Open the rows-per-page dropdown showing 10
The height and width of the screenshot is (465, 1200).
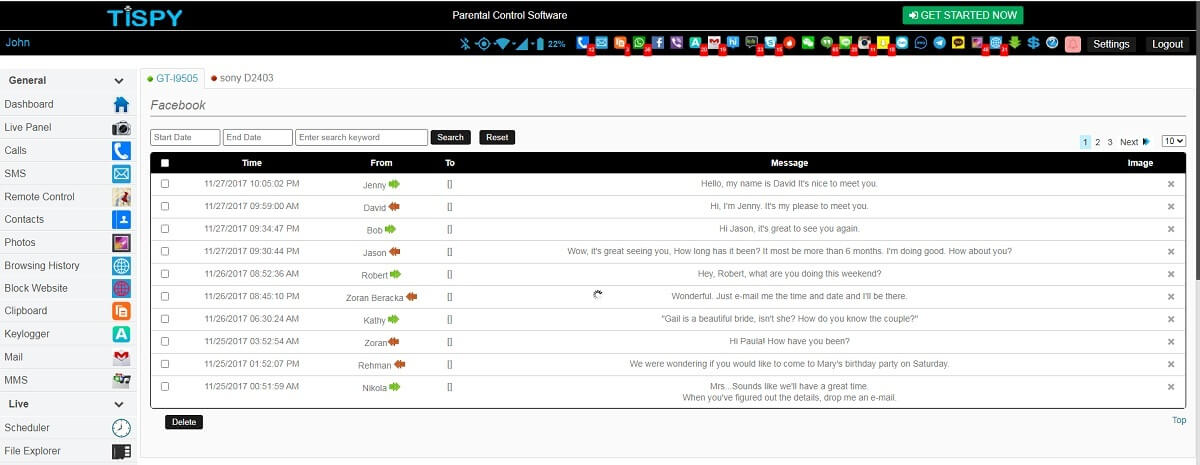pyautogui.click(x=1174, y=142)
